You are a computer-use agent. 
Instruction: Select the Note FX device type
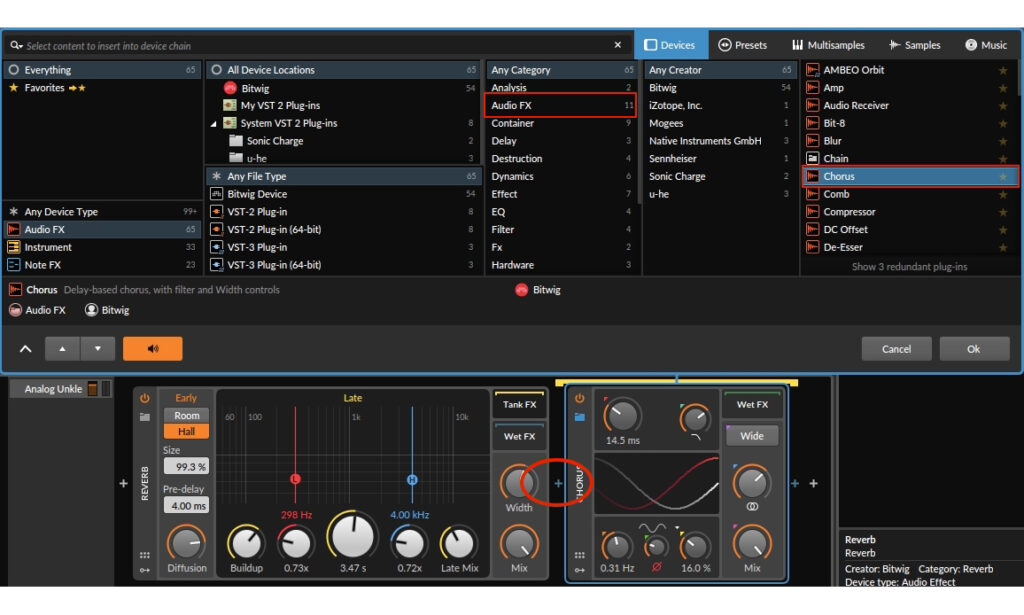click(102, 265)
